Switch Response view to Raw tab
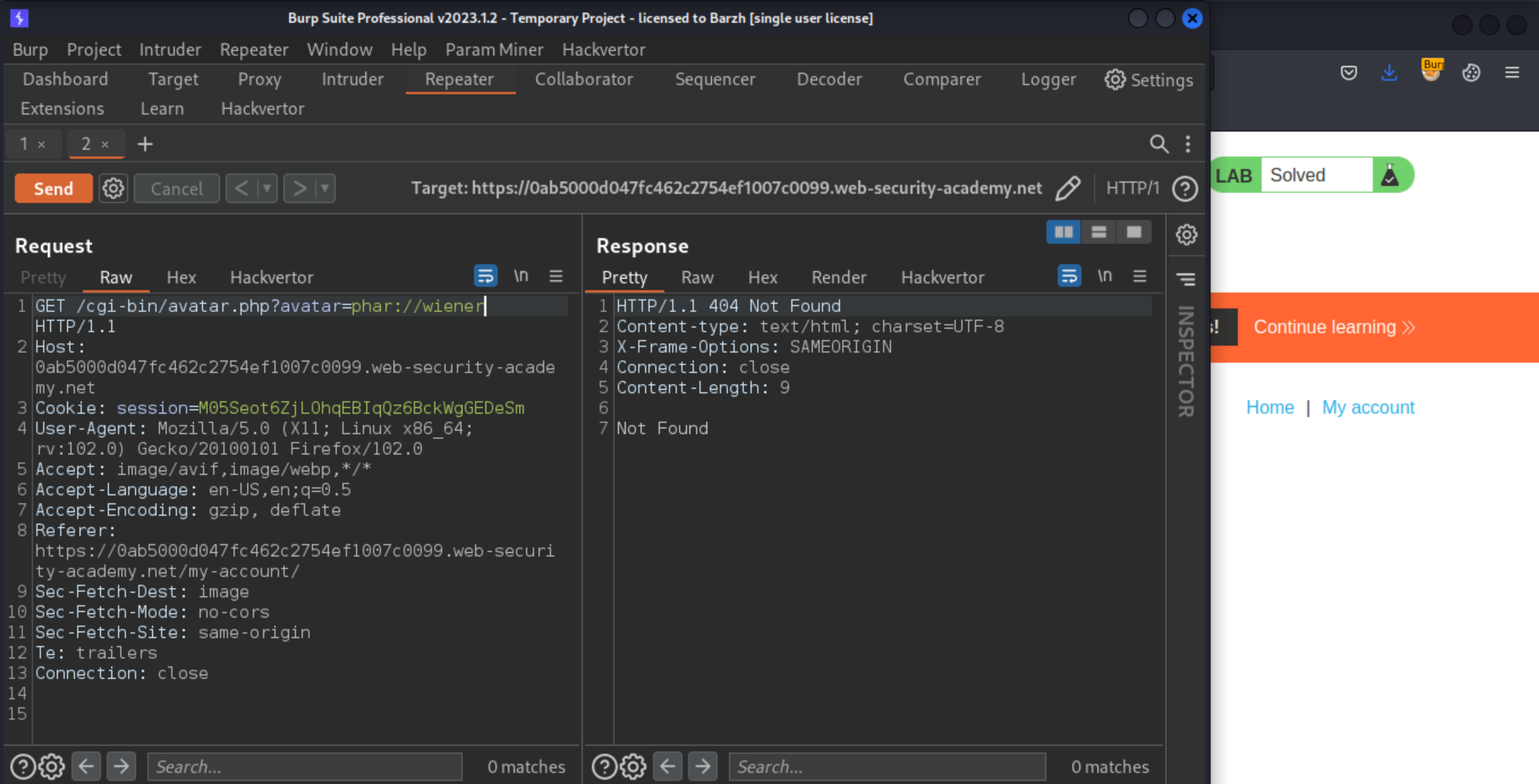Image resolution: width=1539 pixels, height=784 pixels. 697,277
